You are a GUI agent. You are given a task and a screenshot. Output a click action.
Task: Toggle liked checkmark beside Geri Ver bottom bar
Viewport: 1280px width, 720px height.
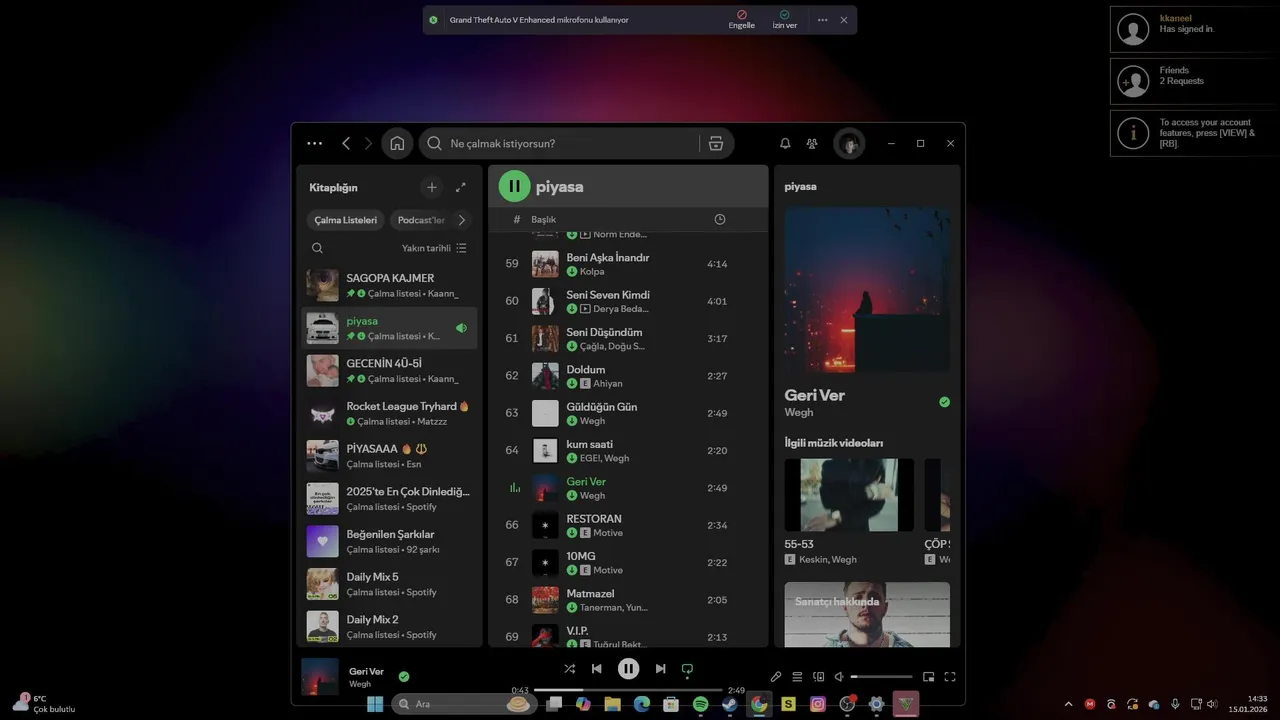click(x=404, y=676)
